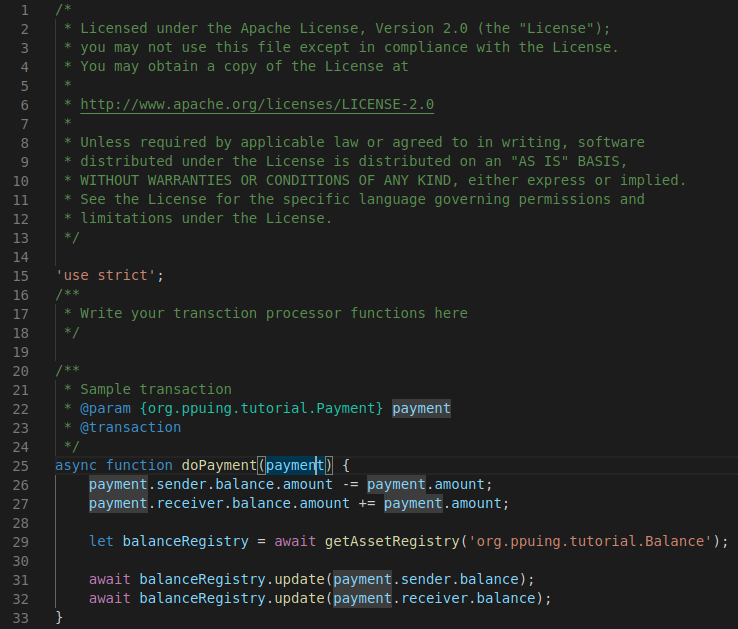Screen dimensions: 738x629
Task: Click the opening brace on line 25
Action: tap(346, 466)
